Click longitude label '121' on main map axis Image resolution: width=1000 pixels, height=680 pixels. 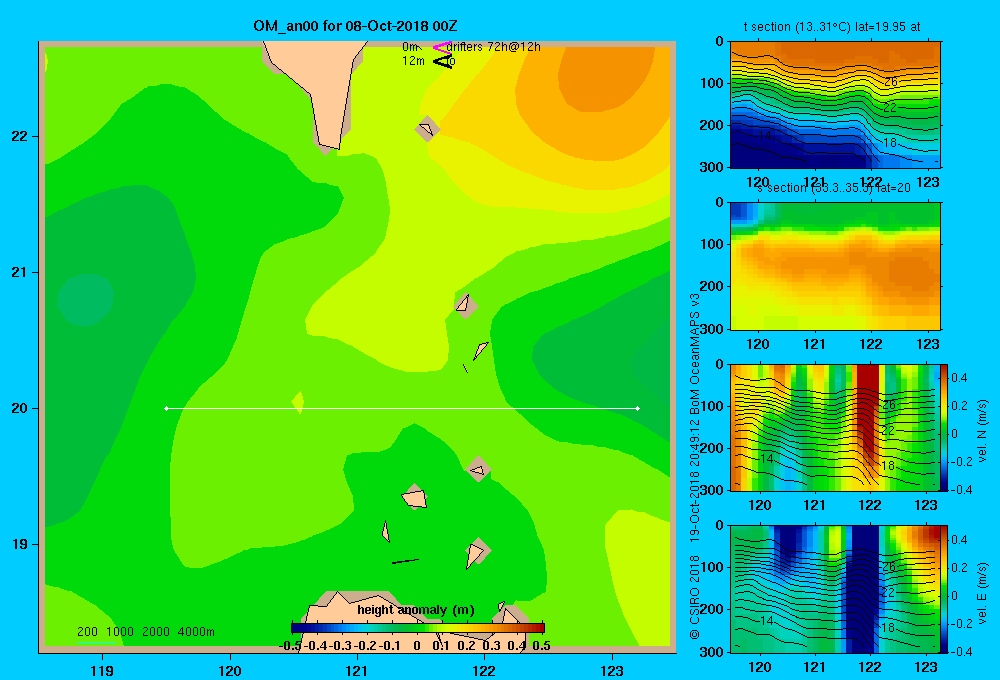click(357, 670)
